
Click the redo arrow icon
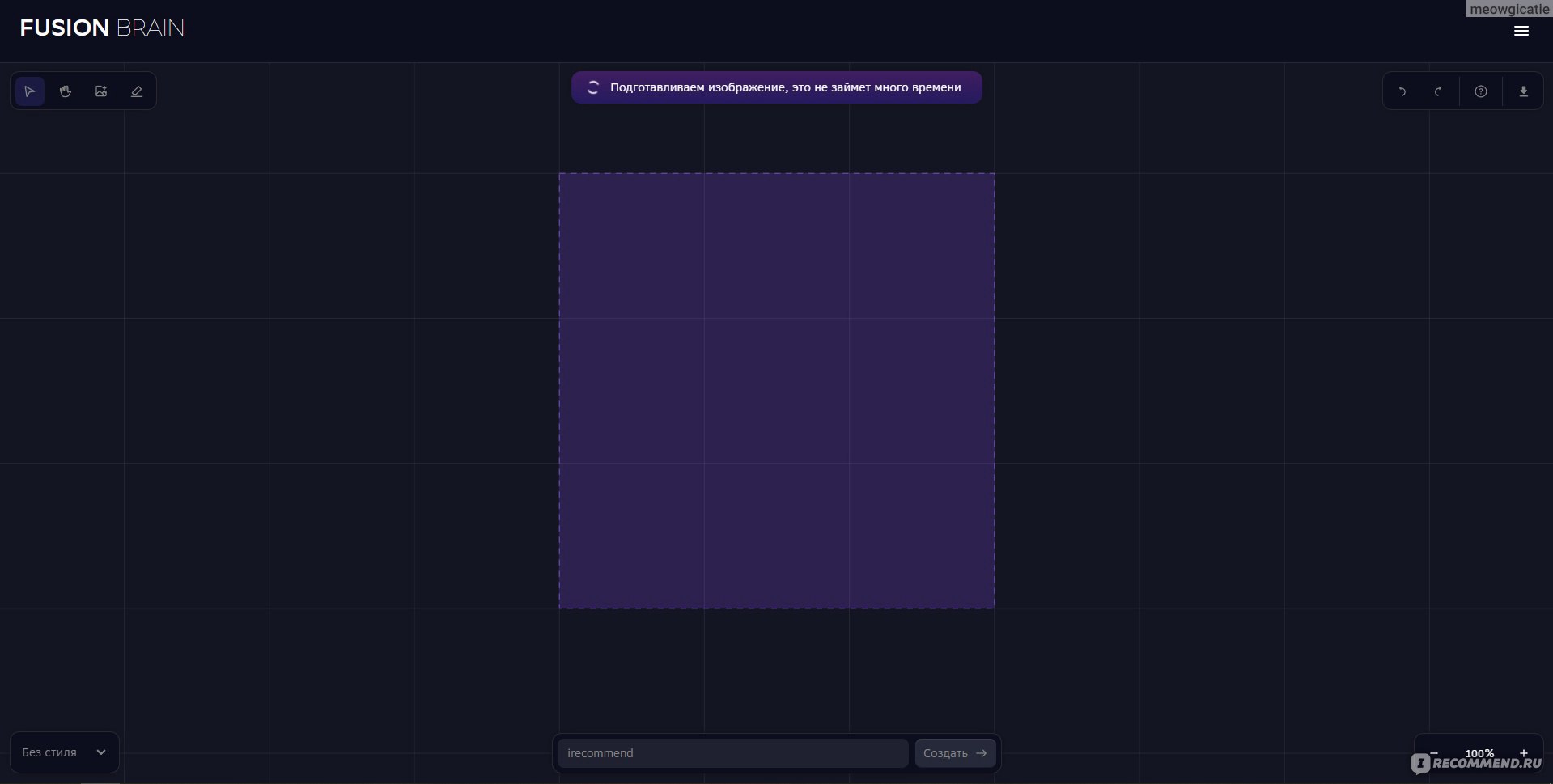point(1438,91)
